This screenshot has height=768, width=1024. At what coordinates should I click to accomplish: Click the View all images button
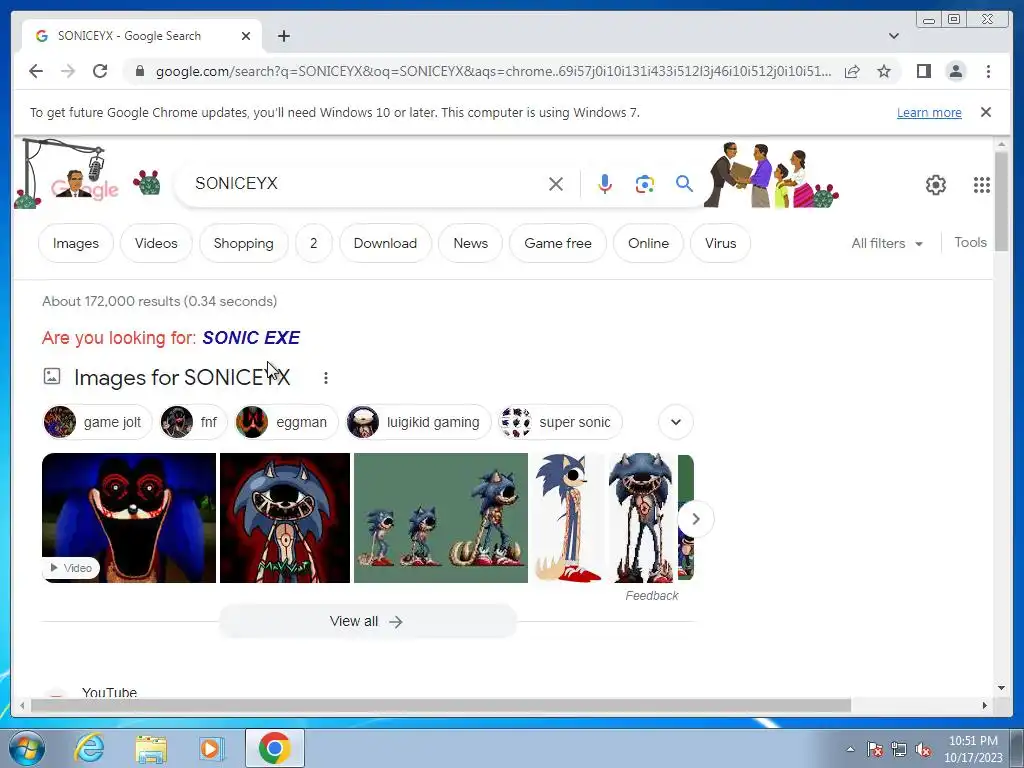(x=367, y=621)
